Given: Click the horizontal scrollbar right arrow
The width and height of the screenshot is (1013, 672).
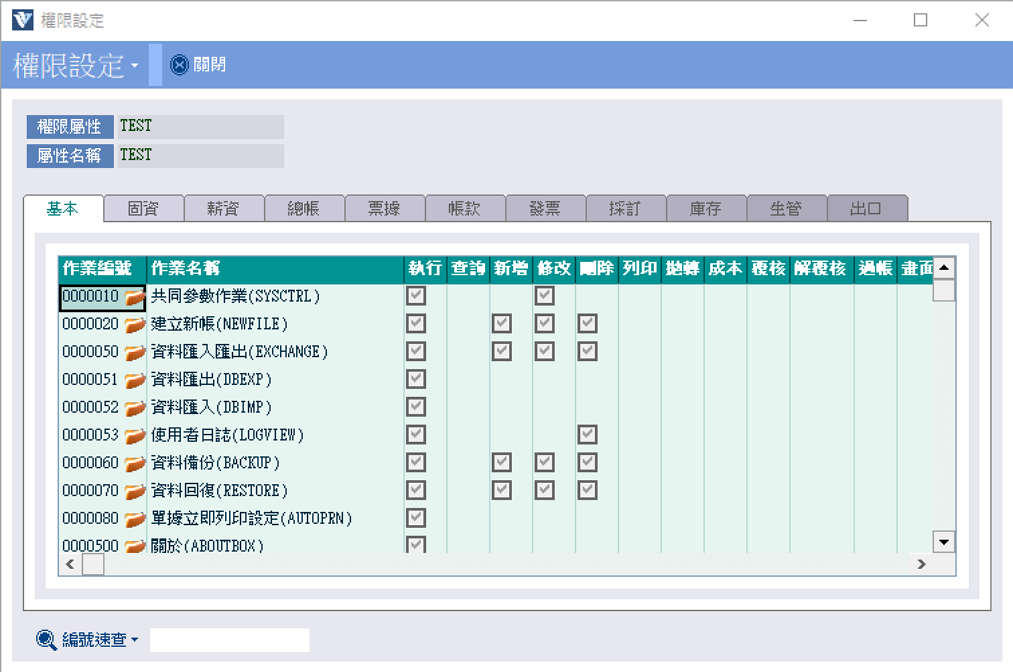Looking at the screenshot, I should click(x=921, y=565).
